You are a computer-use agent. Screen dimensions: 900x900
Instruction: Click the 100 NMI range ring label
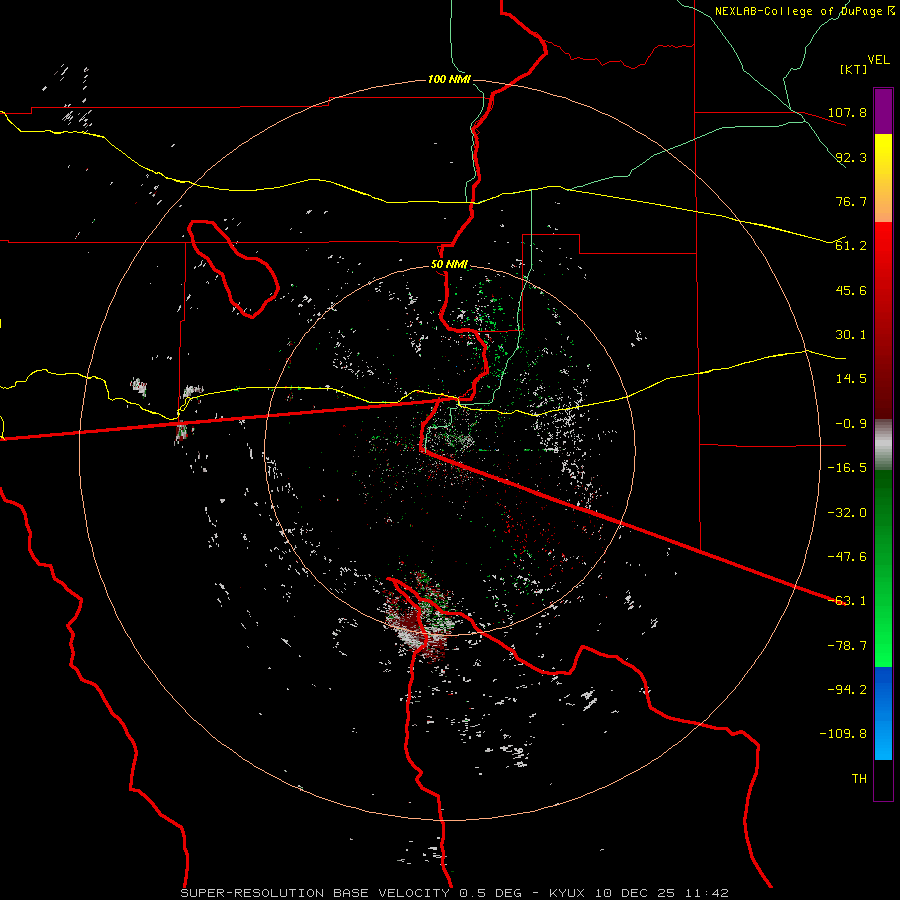pyautogui.click(x=449, y=79)
